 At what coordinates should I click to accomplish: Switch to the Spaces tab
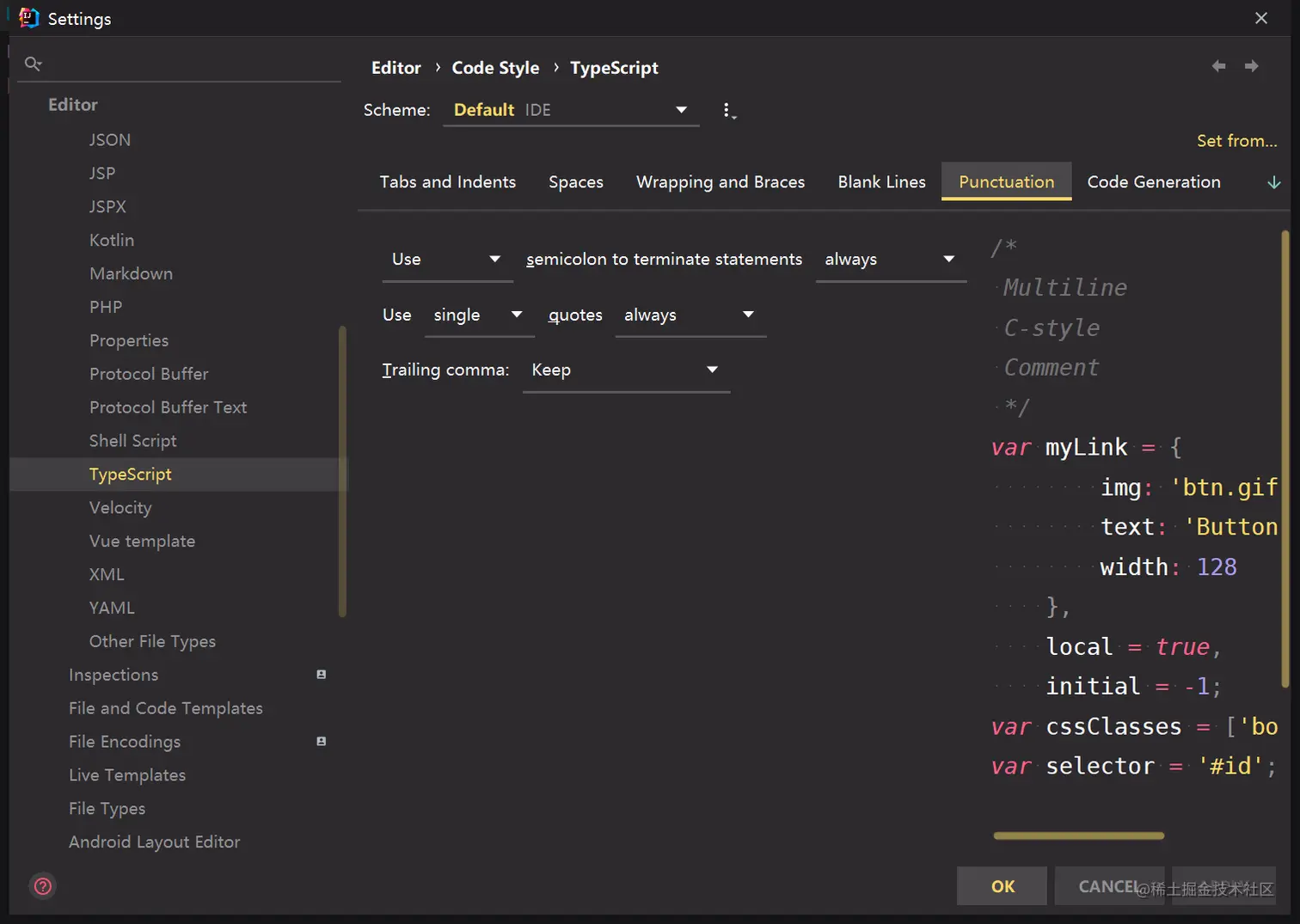coord(576,182)
